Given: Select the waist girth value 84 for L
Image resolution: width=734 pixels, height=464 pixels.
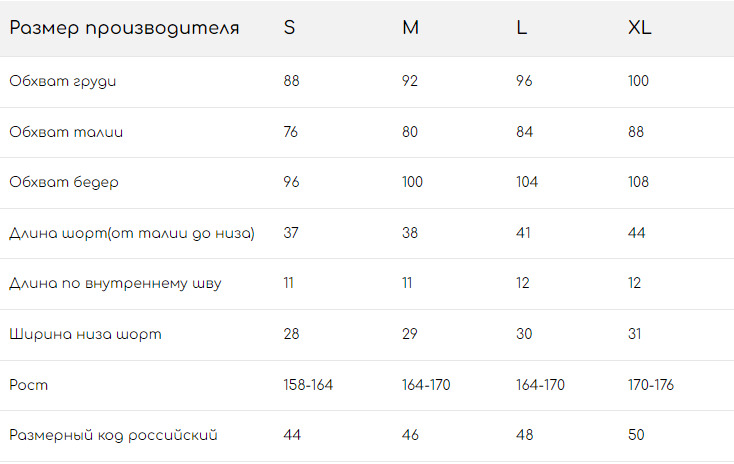Looking at the screenshot, I should [524, 132].
